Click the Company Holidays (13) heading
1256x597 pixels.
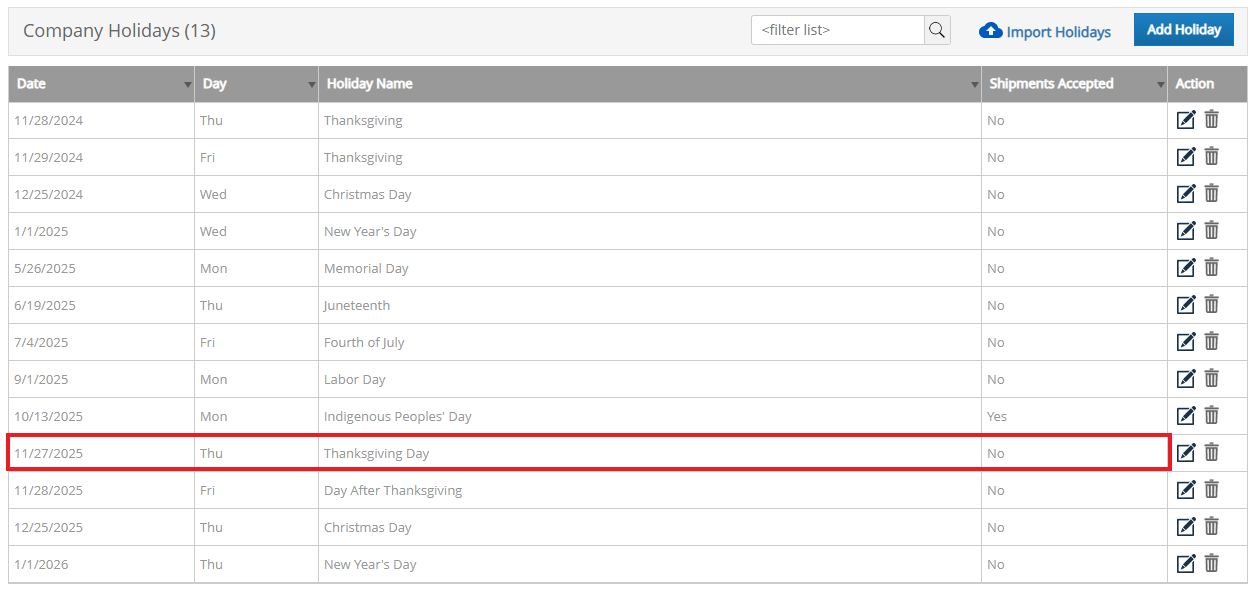[x=119, y=31]
